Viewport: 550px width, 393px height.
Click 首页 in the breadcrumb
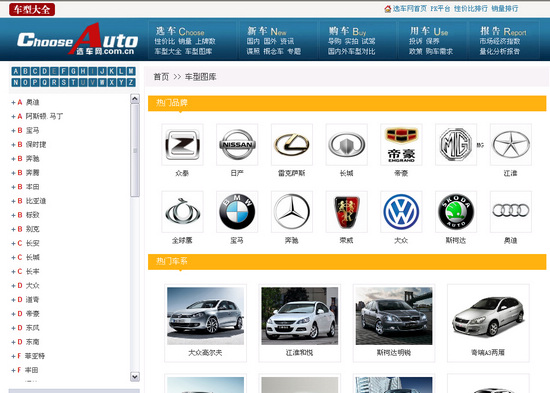coord(161,77)
